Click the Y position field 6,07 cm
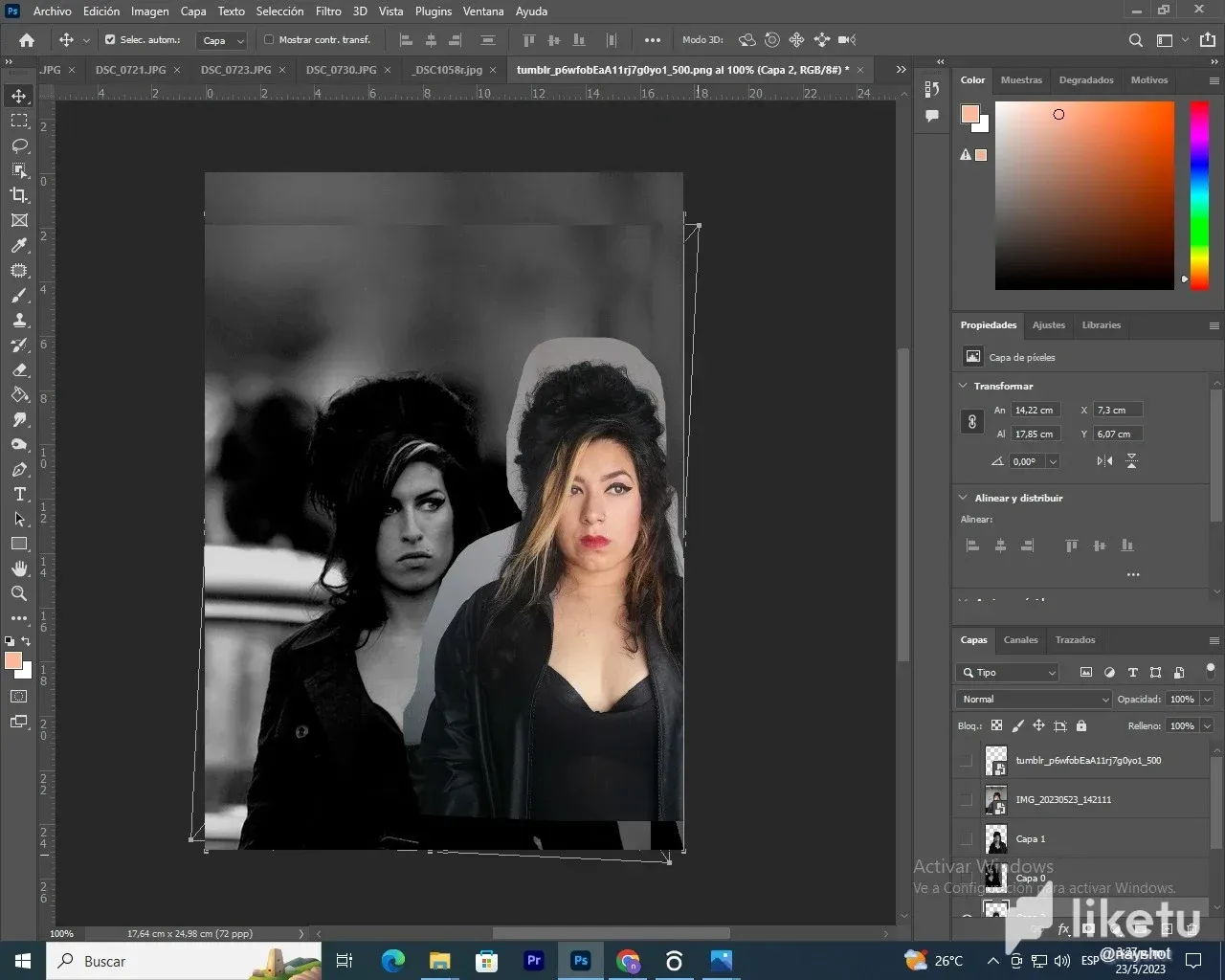The image size is (1225, 980). (x=1118, y=434)
